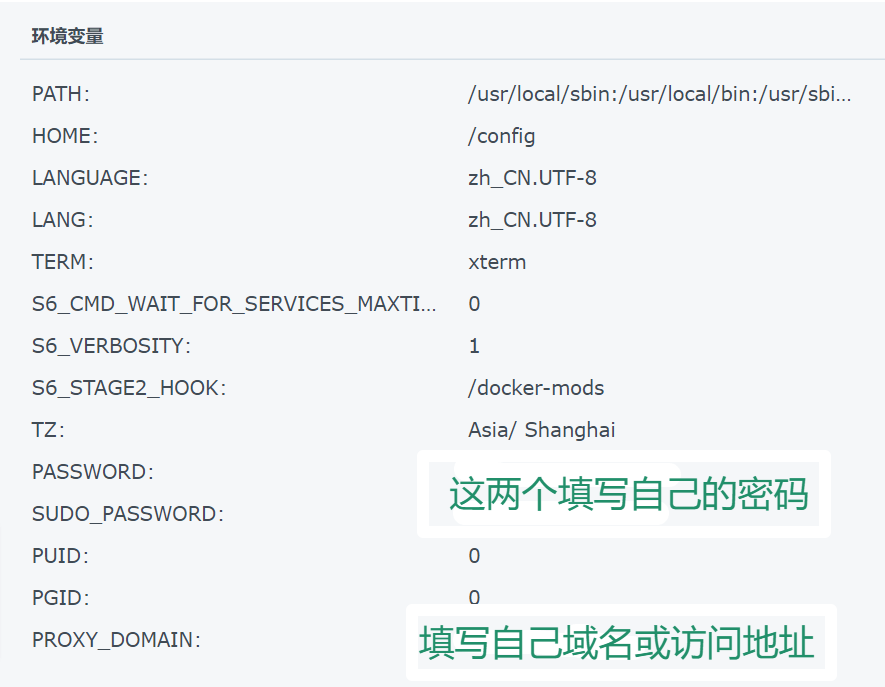The height and width of the screenshot is (687, 885).
Task: Click the LANGUAGE value zh_CN.UTF-8
Action: [532, 178]
